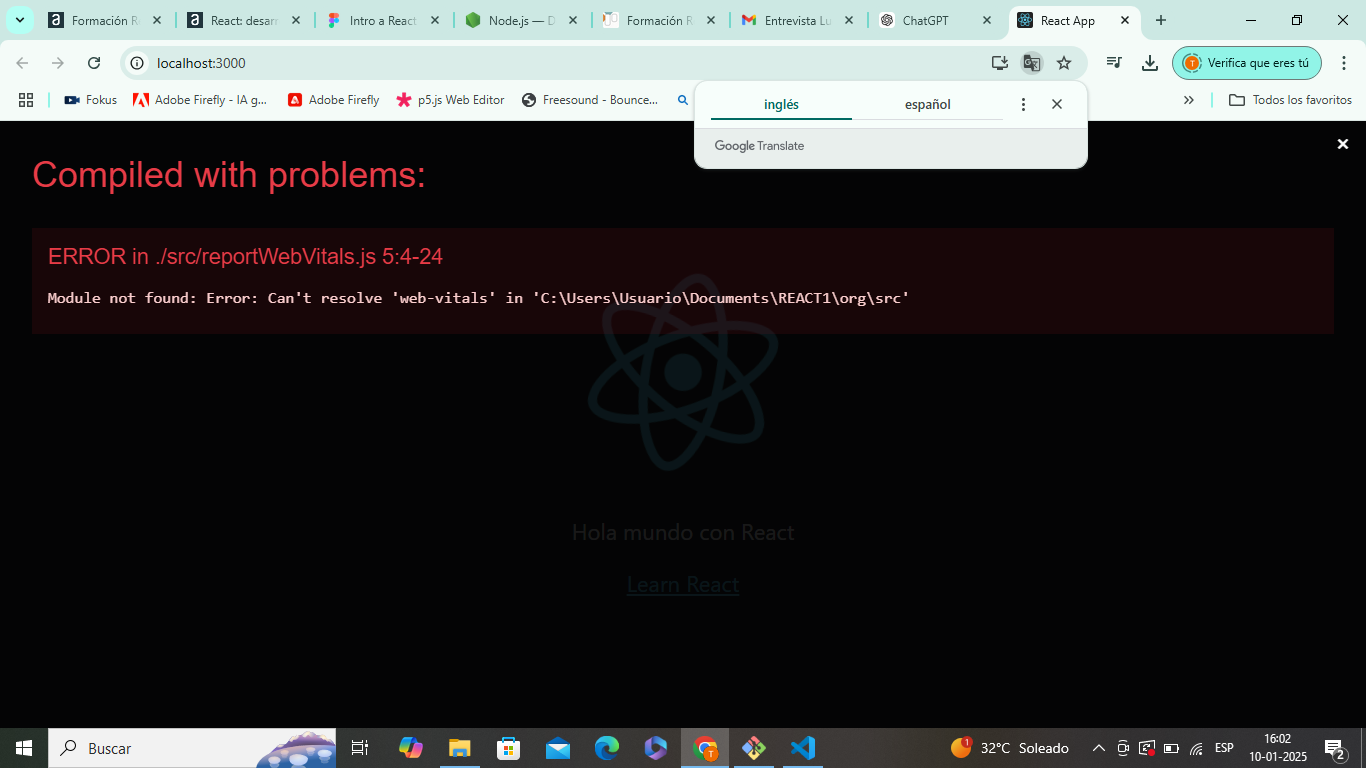Image resolution: width=1366 pixels, height=768 pixels.
Task: Dismiss the compile error overlay
Action: [x=1343, y=144]
